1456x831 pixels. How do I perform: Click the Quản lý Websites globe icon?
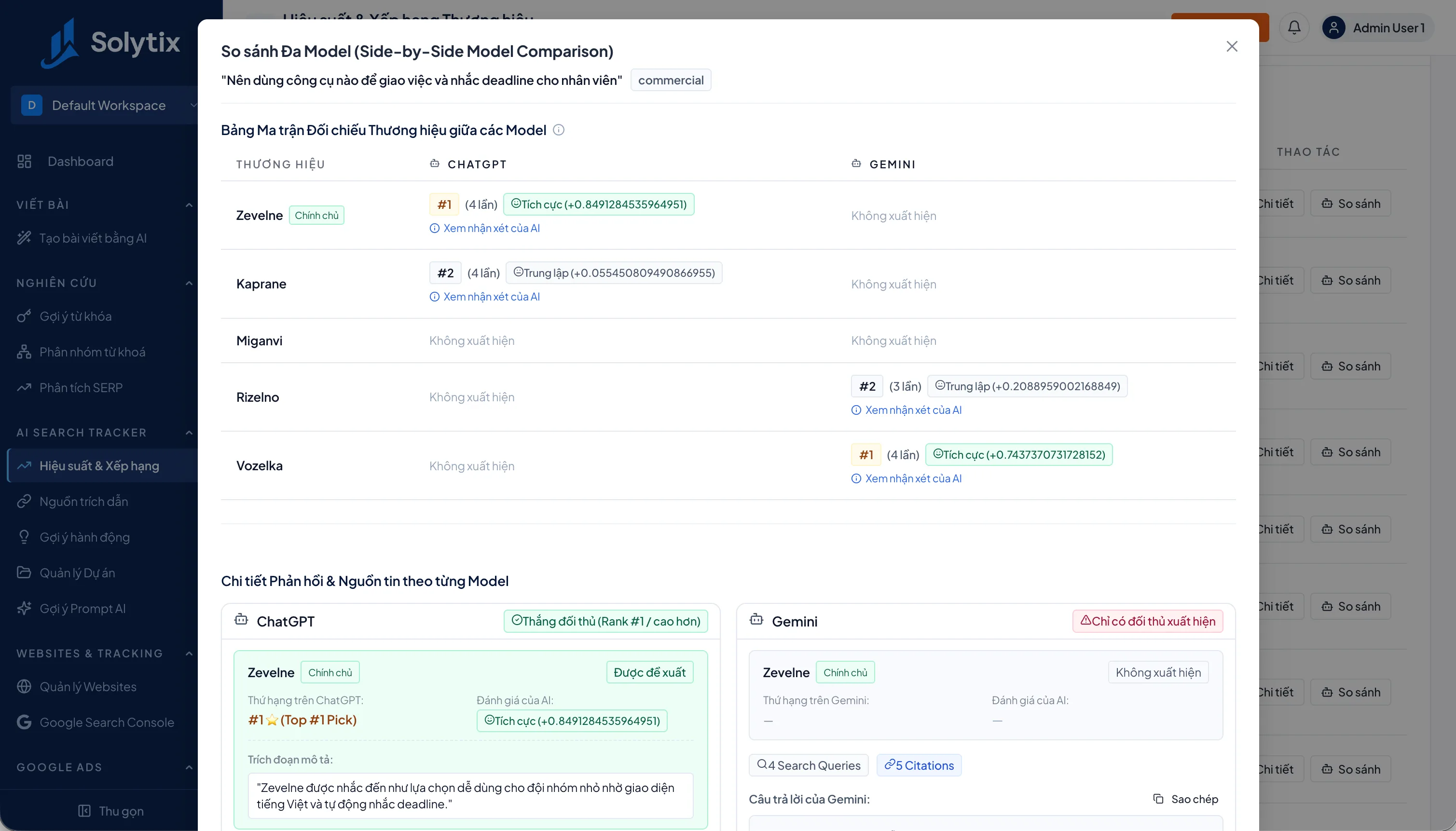[24, 687]
